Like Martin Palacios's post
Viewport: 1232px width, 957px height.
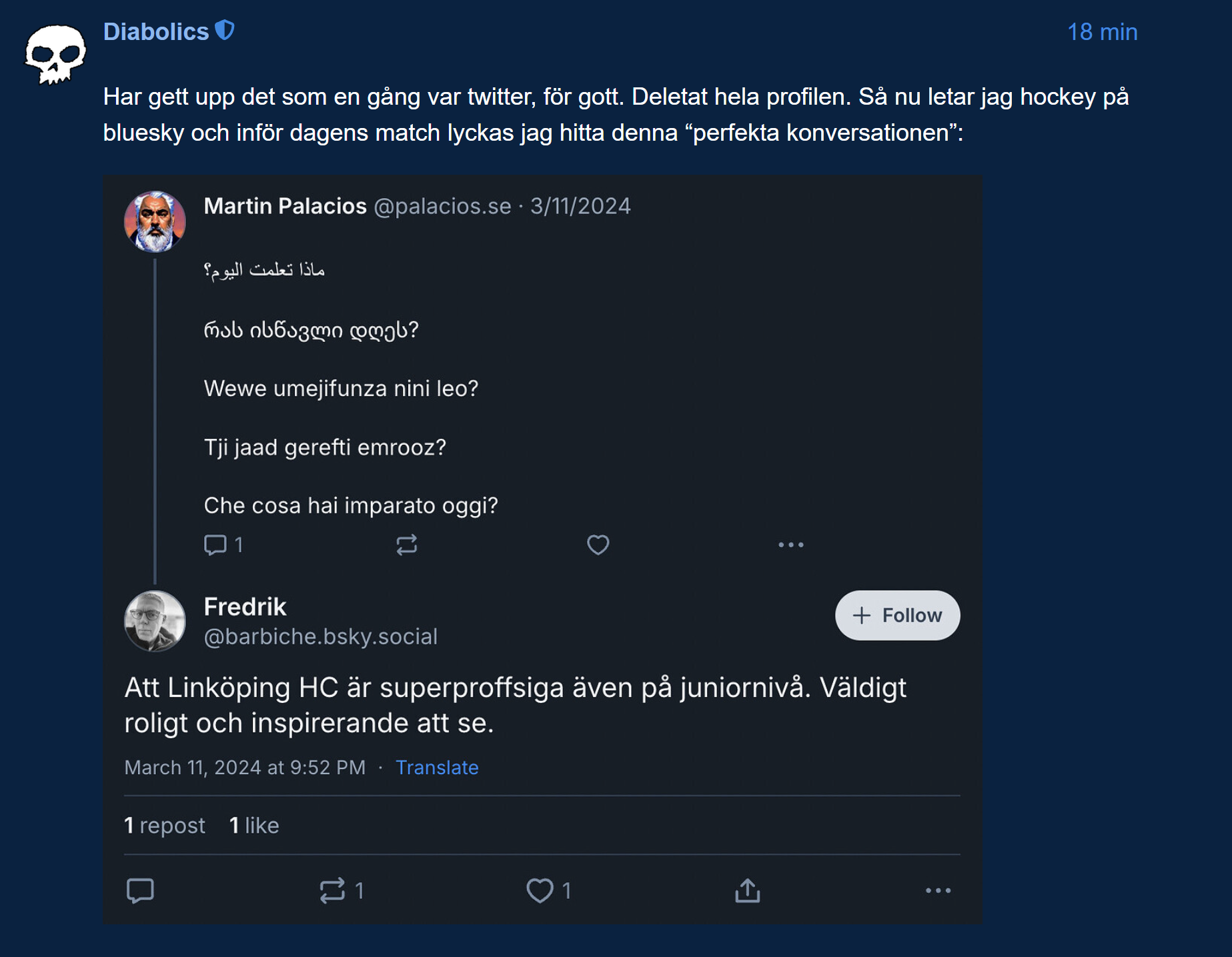[598, 545]
